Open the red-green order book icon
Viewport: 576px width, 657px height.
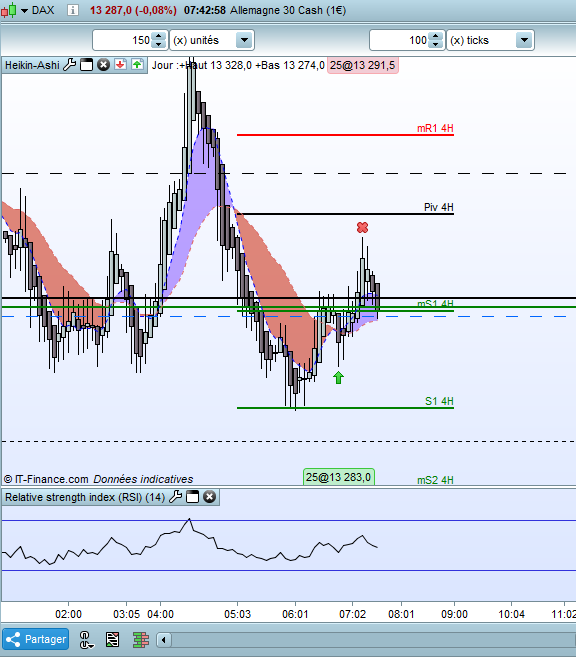point(141,640)
